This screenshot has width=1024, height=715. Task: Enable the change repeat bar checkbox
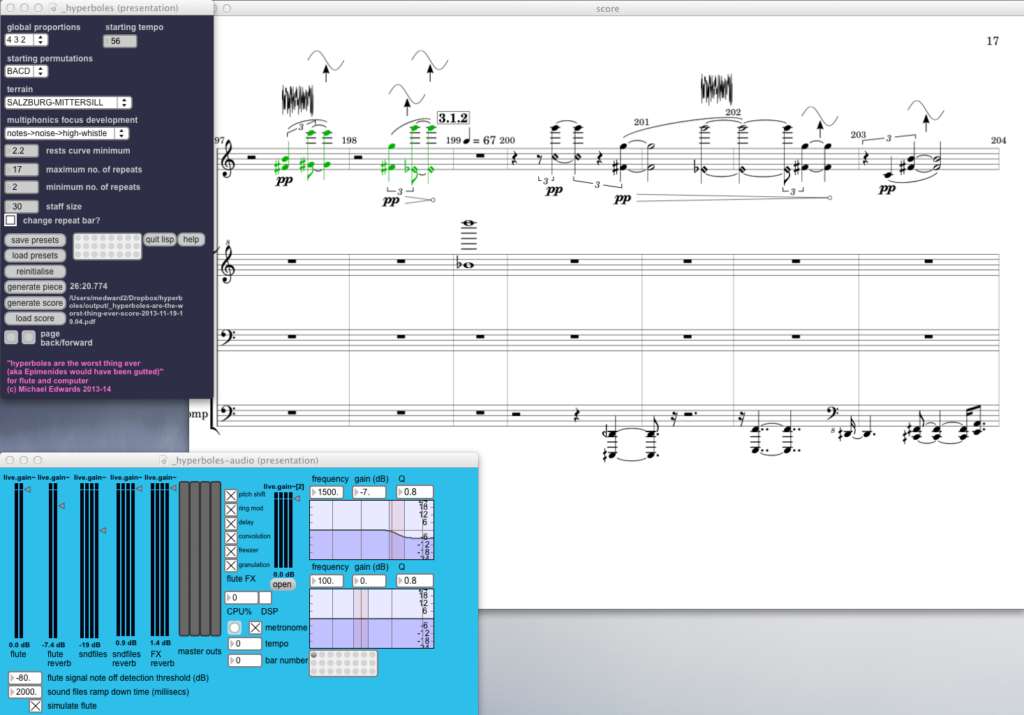tap(10, 220)
